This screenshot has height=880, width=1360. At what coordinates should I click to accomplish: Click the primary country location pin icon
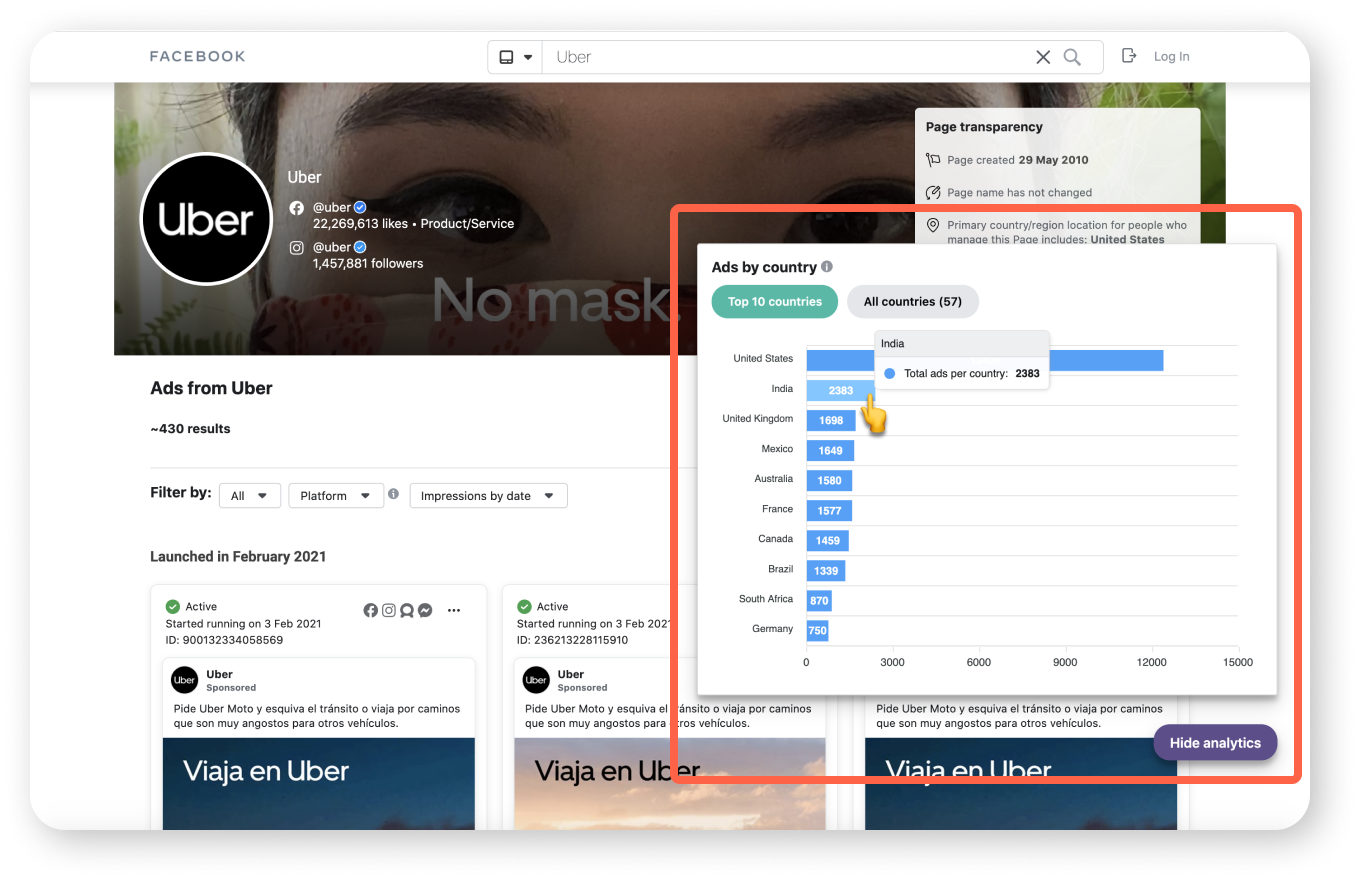coord(933,225)
